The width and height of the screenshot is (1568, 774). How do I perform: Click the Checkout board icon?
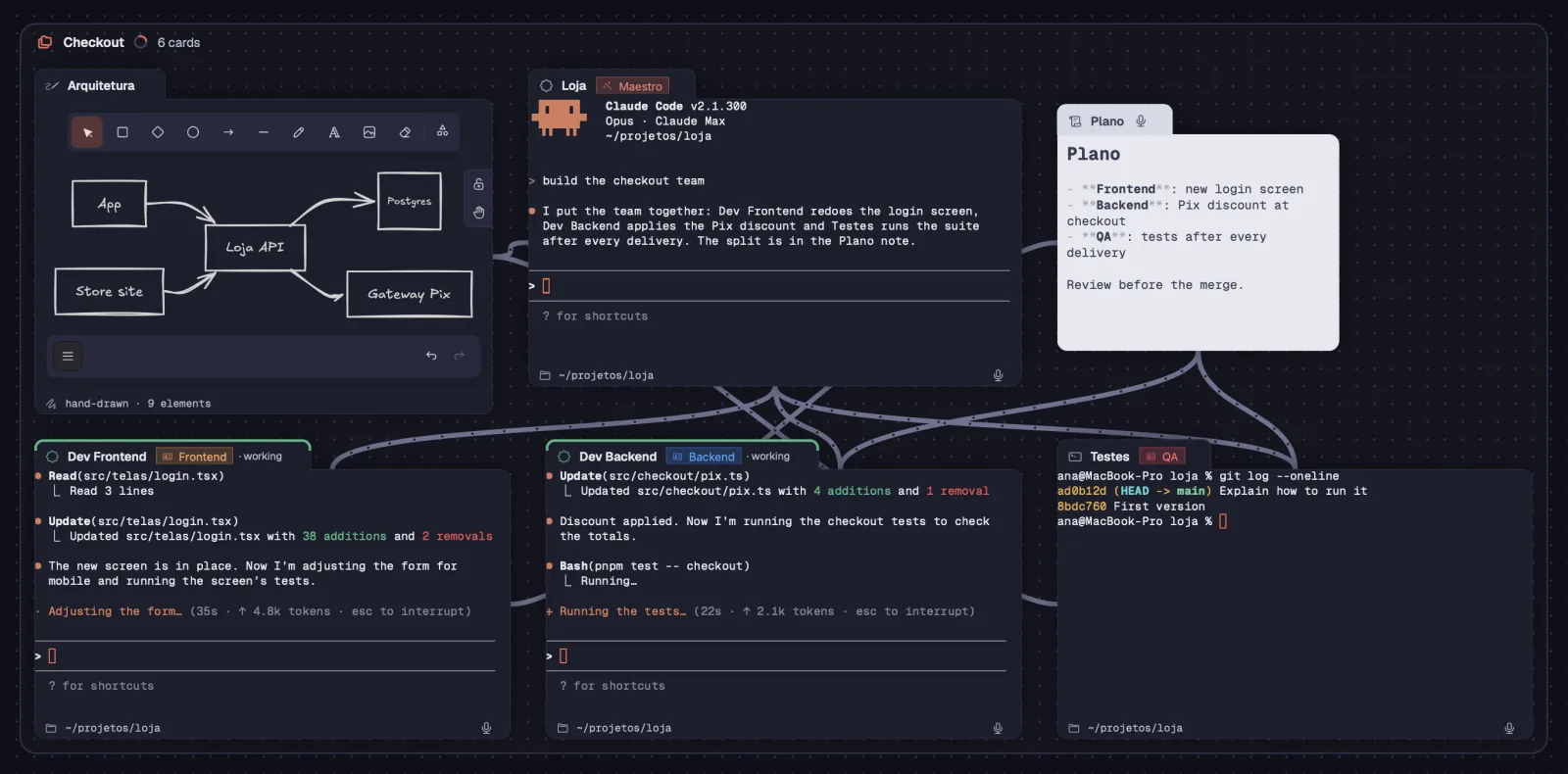(x=45, y=42)
